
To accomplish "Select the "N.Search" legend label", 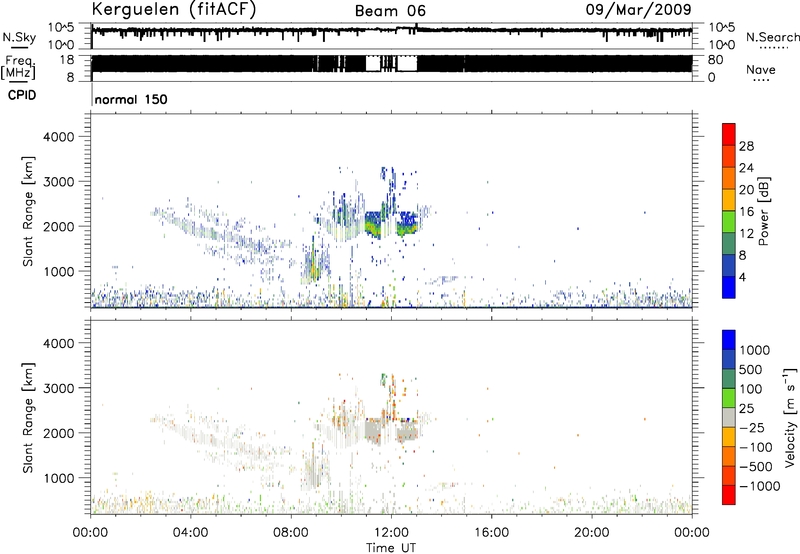I will point(772,37).
